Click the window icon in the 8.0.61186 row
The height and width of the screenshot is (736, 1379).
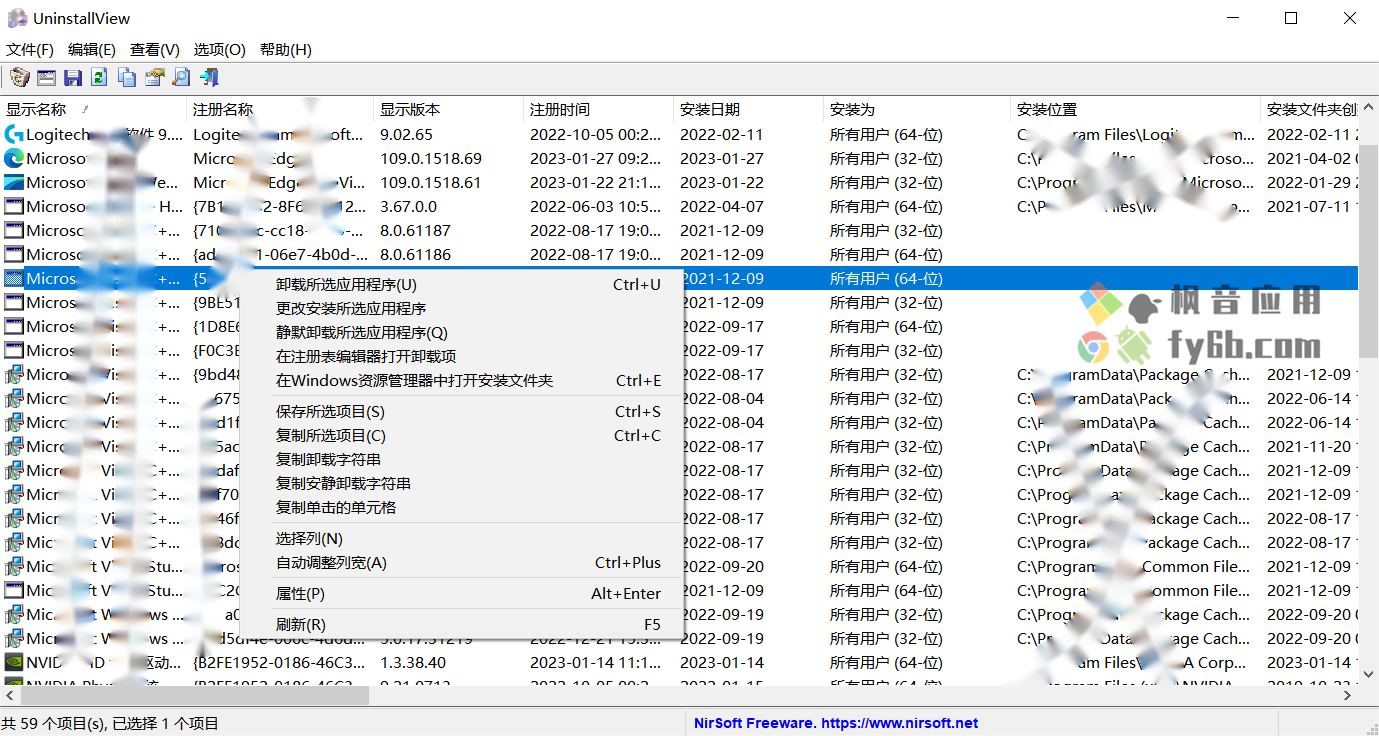tap(14, 254)
